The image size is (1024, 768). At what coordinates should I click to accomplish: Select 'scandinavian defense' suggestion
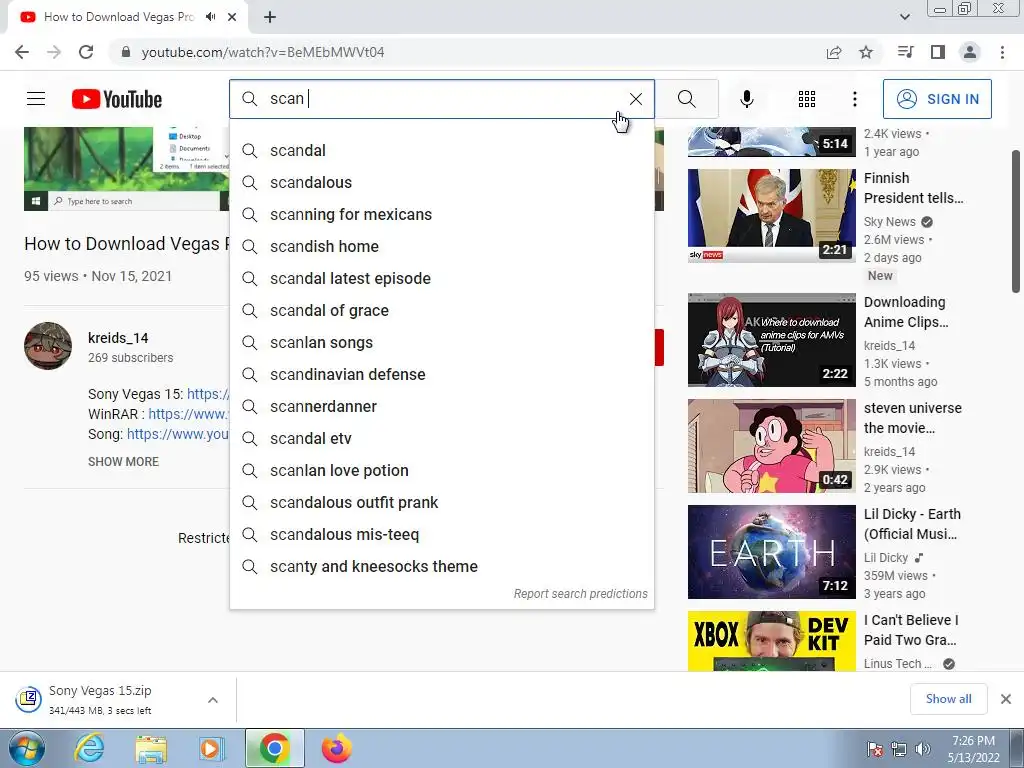point(441,375)
